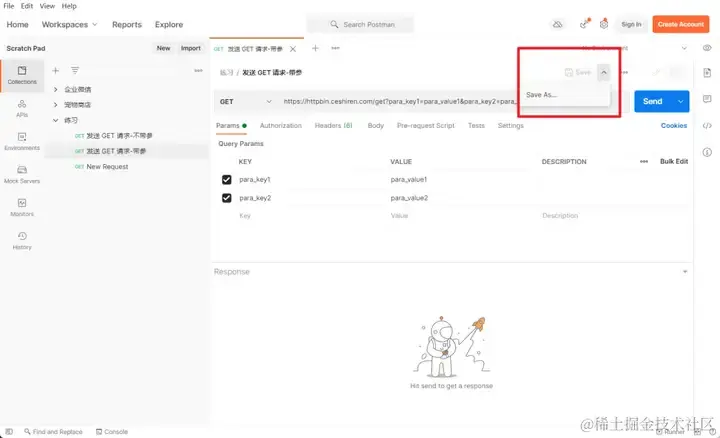Collapse the 练习 collection
720x438 pixels.
point(56,120)
